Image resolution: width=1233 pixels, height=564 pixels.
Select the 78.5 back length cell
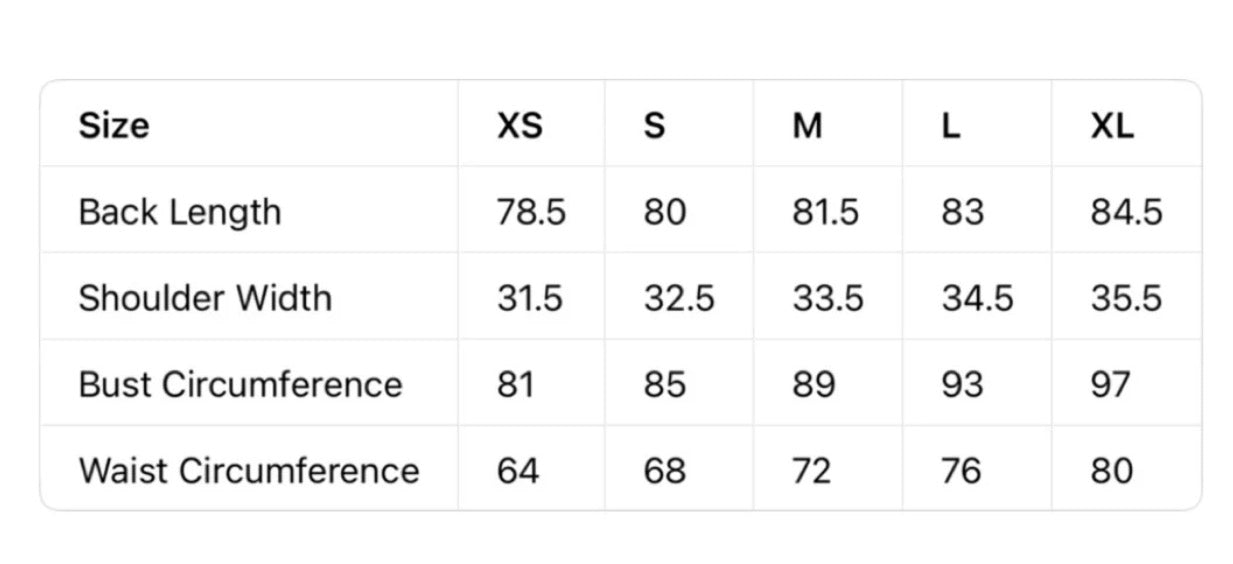coord(531,212)
